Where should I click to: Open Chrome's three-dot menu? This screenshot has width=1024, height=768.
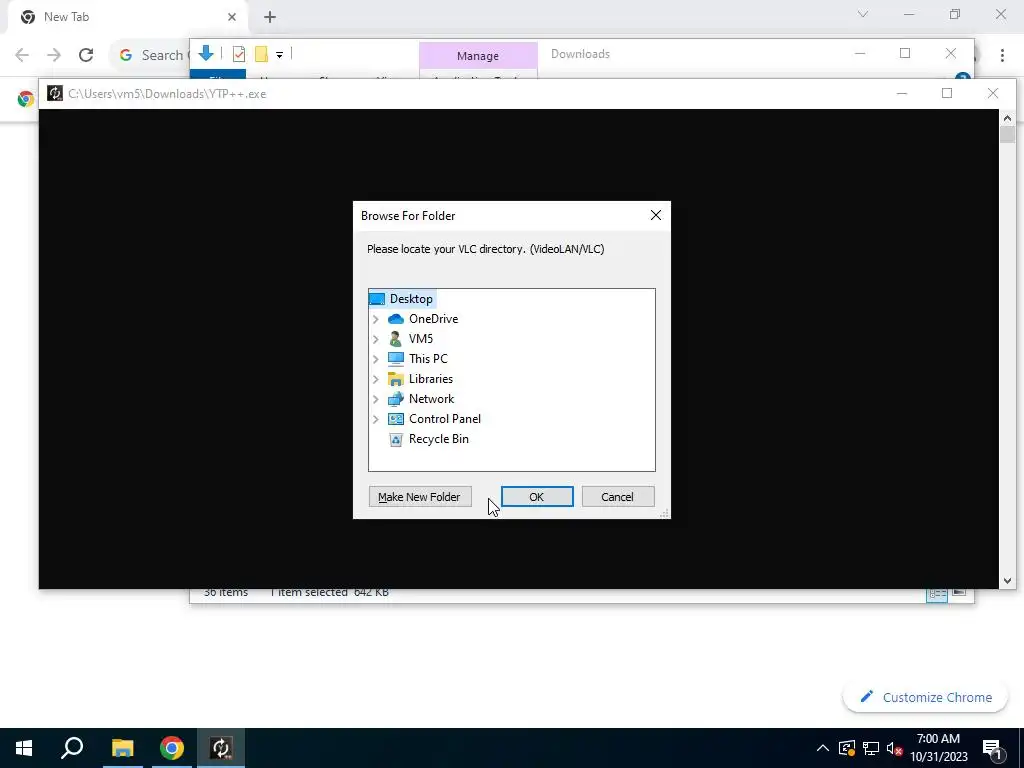click(x=1002, y=56)
